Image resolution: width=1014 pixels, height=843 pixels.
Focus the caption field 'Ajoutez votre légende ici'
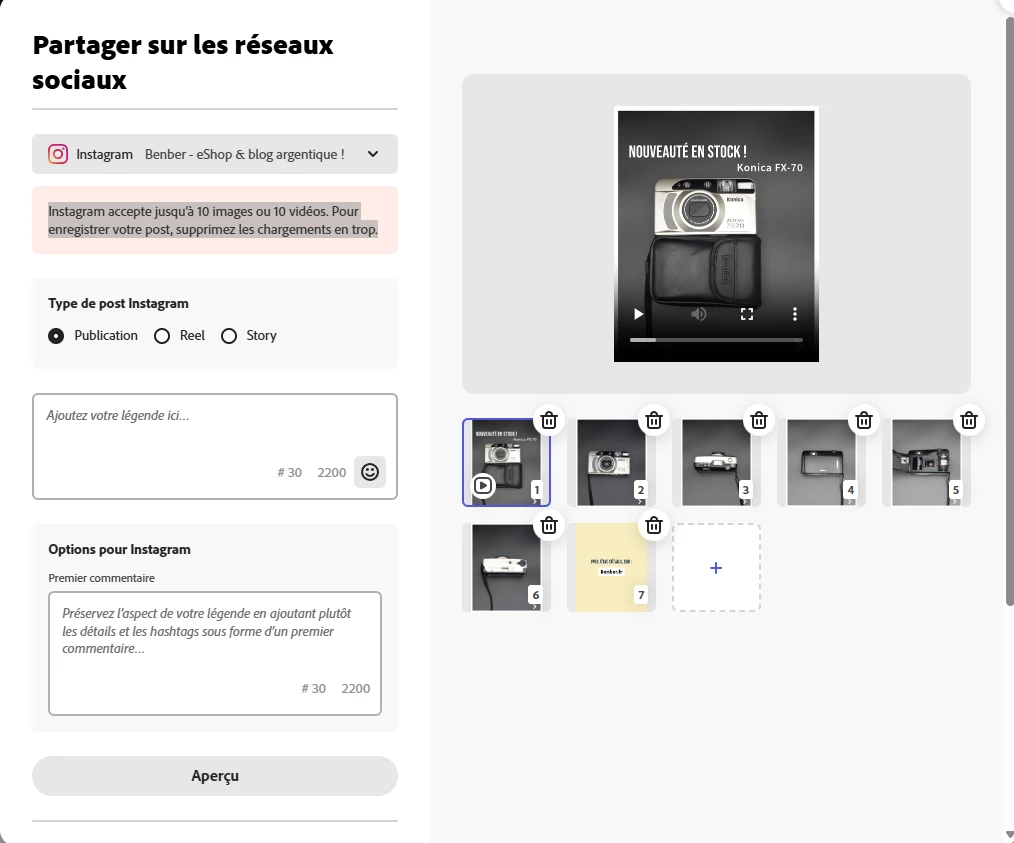click(215, 446)
